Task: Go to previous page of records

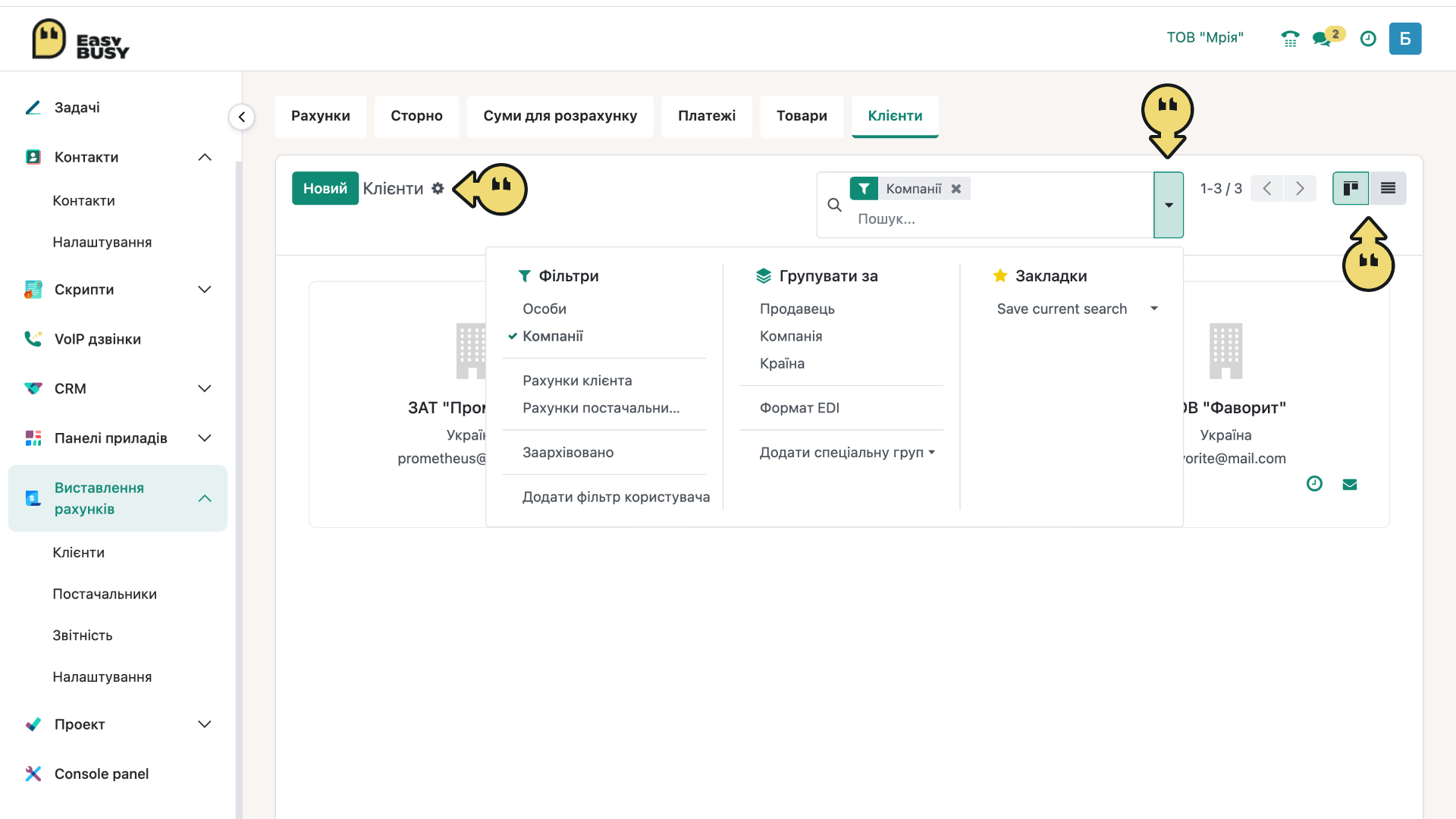Action: (x=1266, y=188)
